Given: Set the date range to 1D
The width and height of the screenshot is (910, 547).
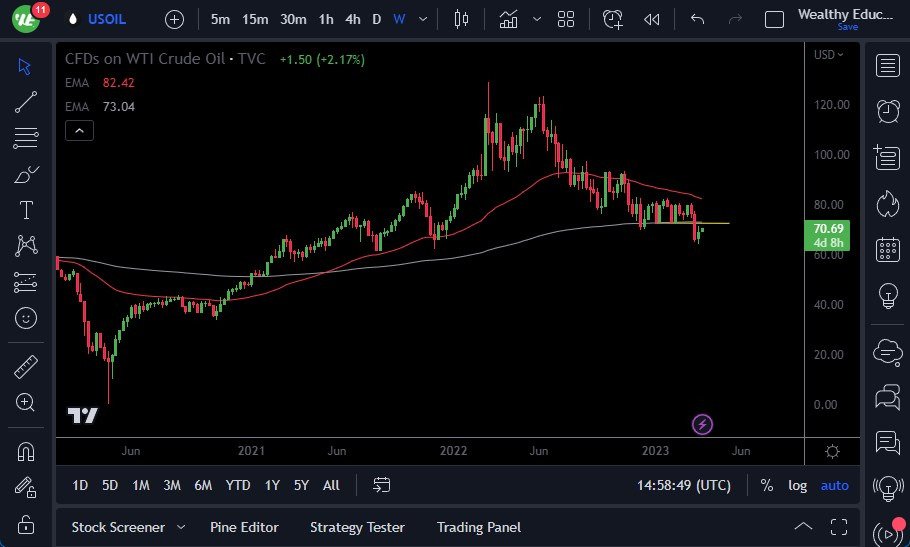Looking at the screenshot, I should tap(80, 486).
